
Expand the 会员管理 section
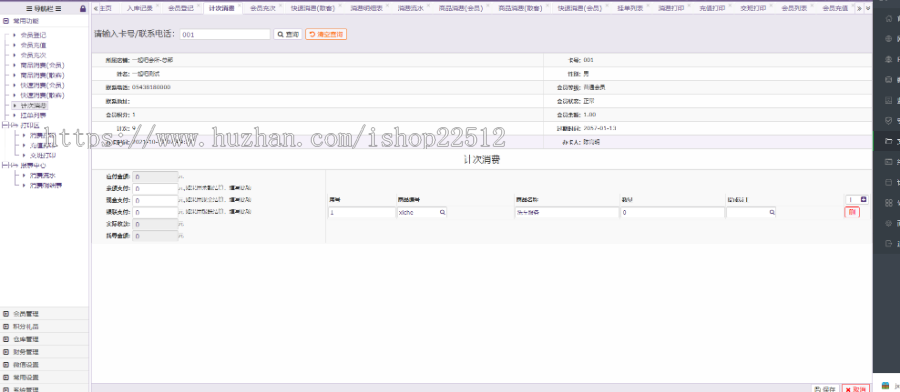[6, 314]
